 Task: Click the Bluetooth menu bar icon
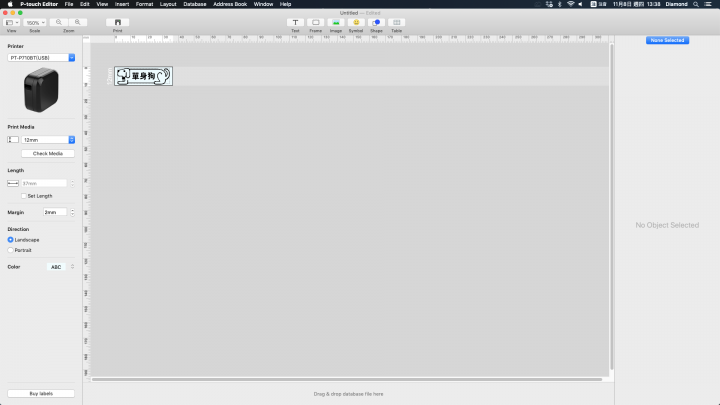[559, 4]
